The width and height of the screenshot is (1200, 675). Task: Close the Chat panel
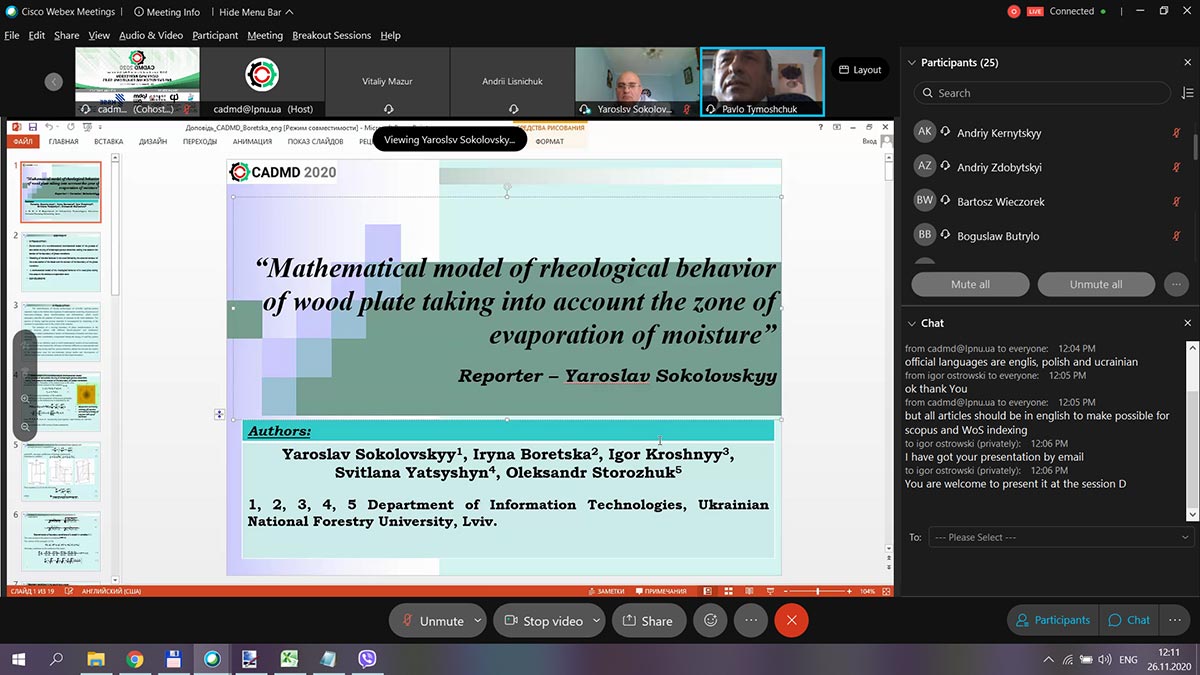pos(1187,323)
